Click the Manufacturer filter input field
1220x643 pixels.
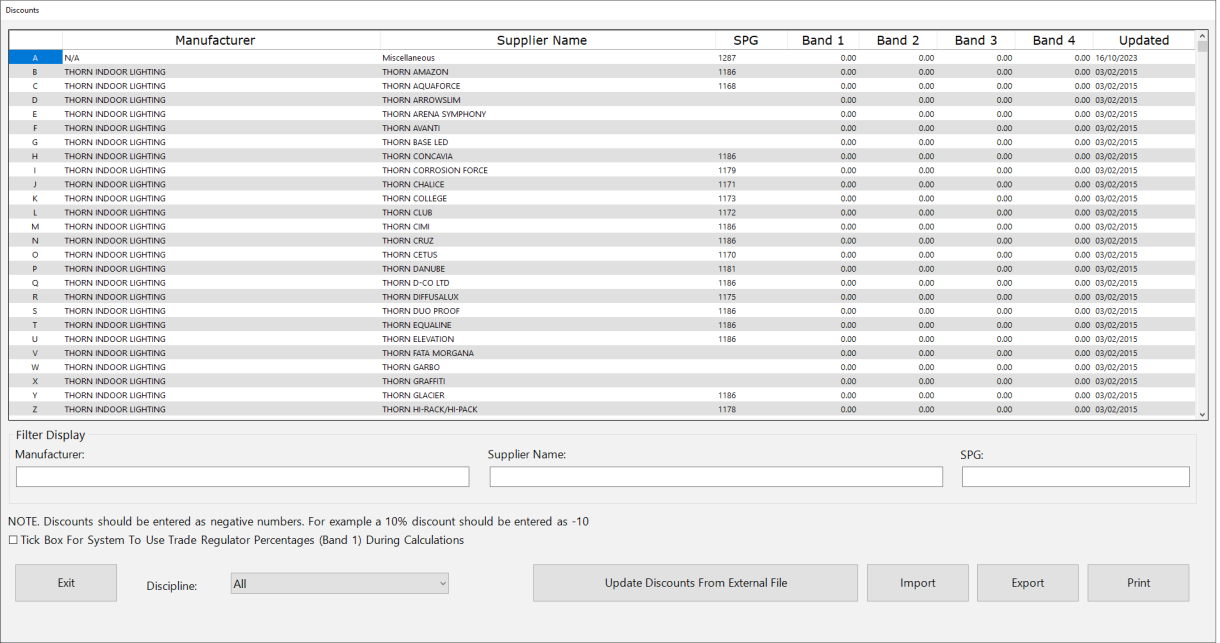242,476
